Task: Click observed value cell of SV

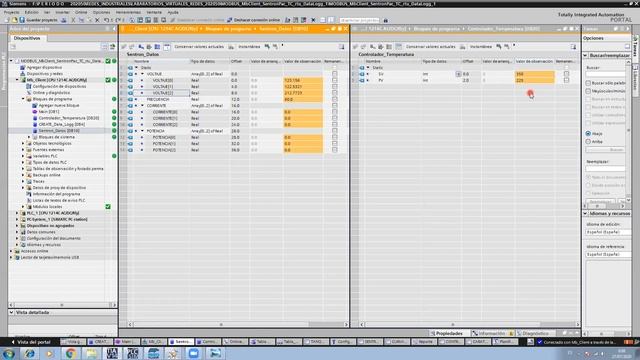Action: click(x=535, y=74)
